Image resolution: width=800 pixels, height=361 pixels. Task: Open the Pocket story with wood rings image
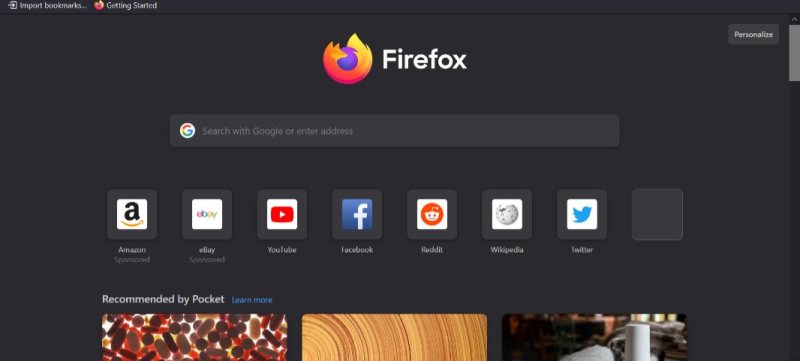pyautogui.click(x=394, y=338)
